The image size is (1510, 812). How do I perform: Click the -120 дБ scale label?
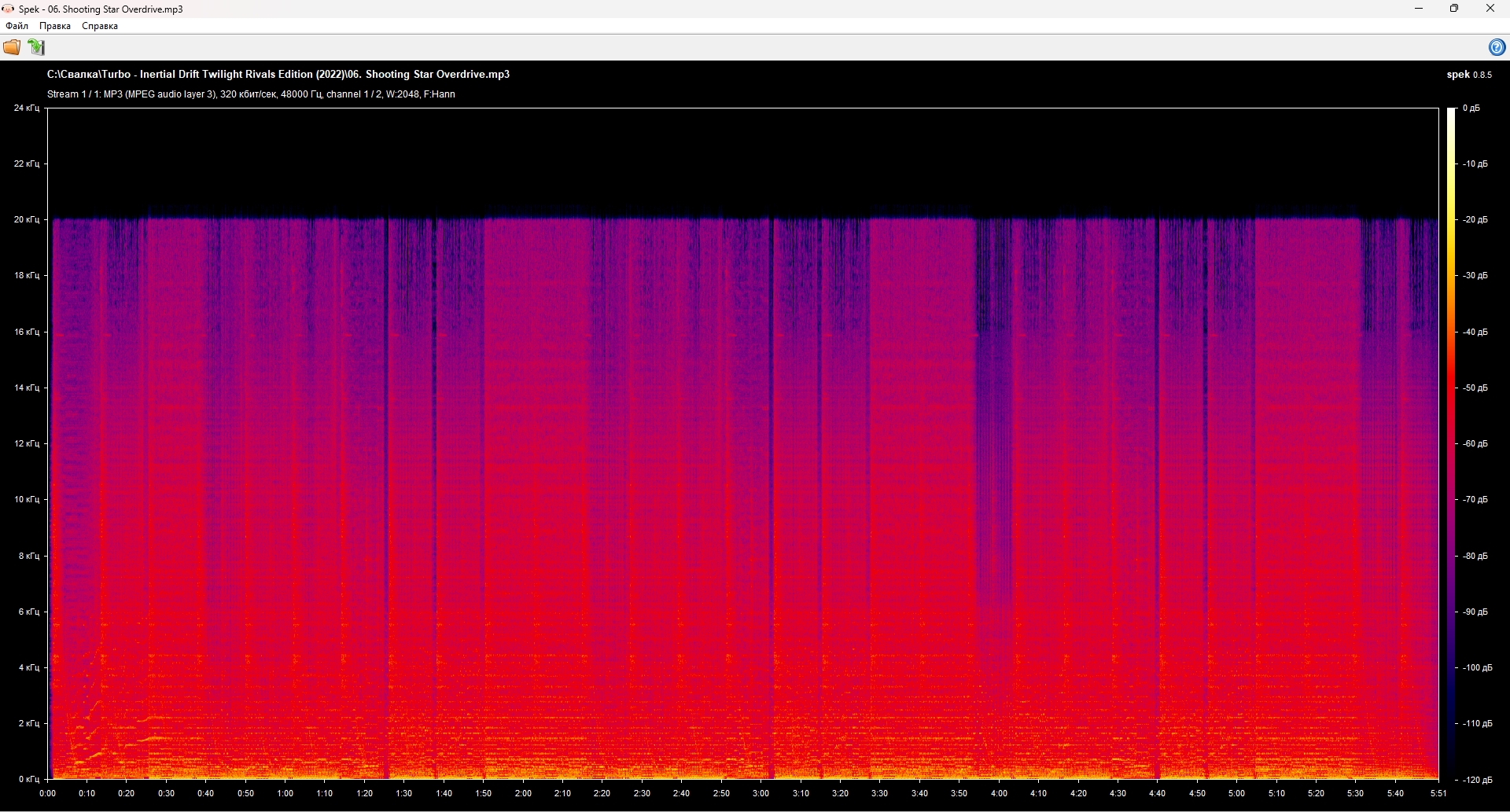click(x=1477, y=780)
